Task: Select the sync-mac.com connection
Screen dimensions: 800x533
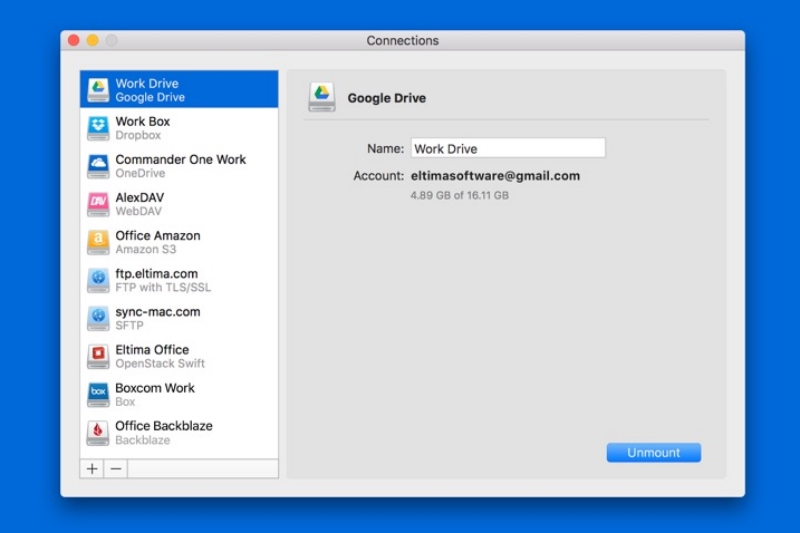Action: point(179,318)
